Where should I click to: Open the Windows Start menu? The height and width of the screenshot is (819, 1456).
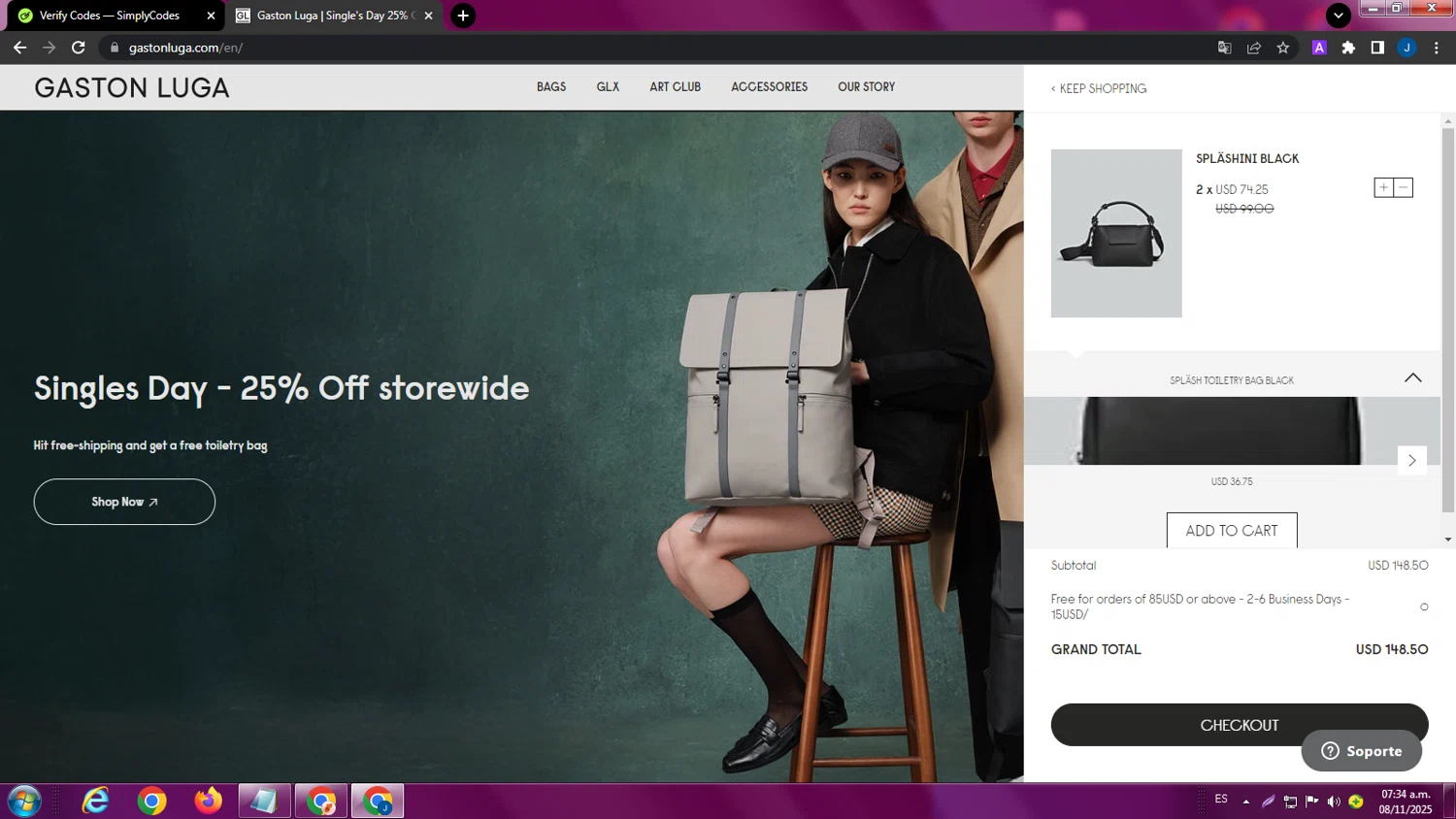24,801
